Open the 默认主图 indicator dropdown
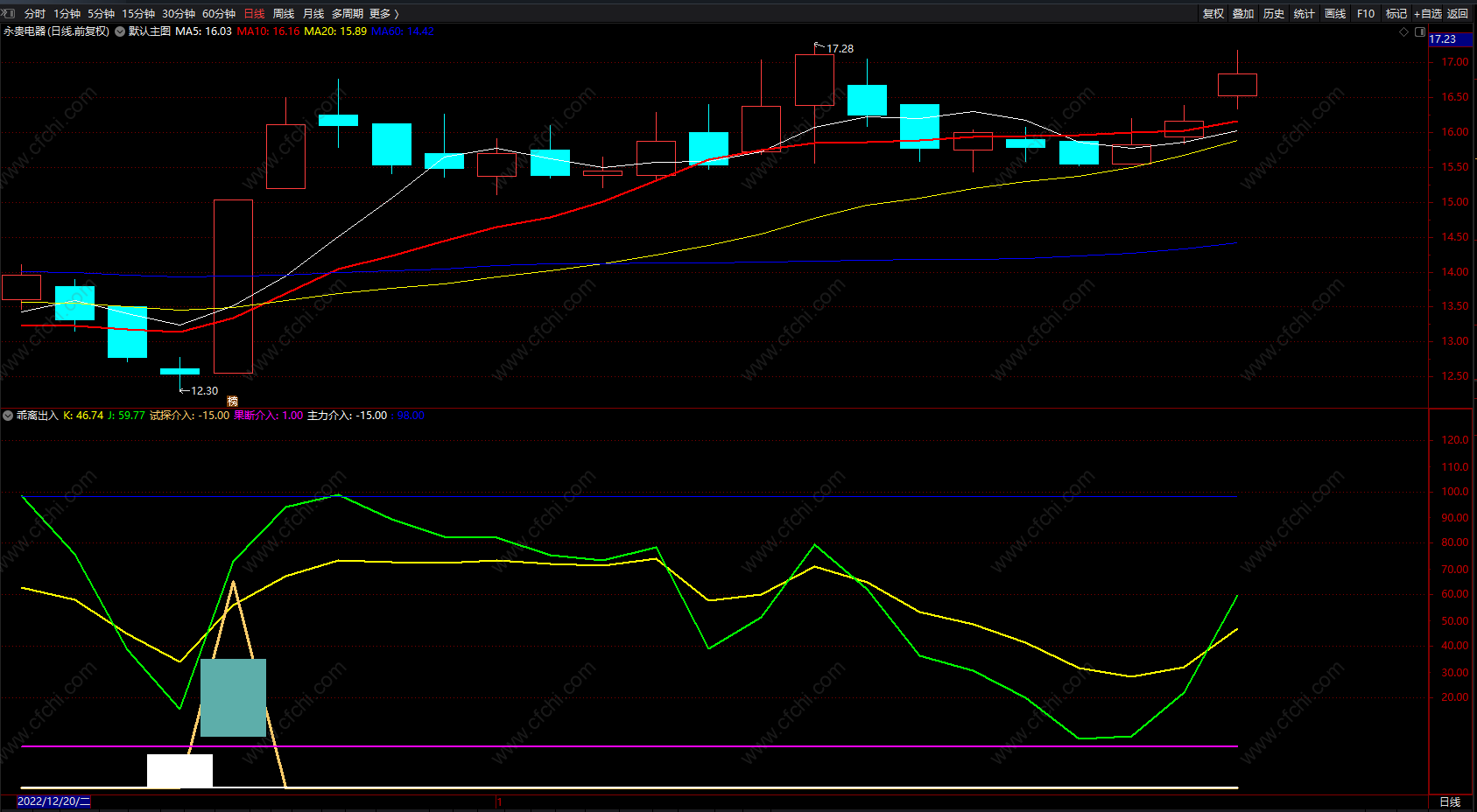The height and width of the screenshot is (812, 1477). [120, 31]
